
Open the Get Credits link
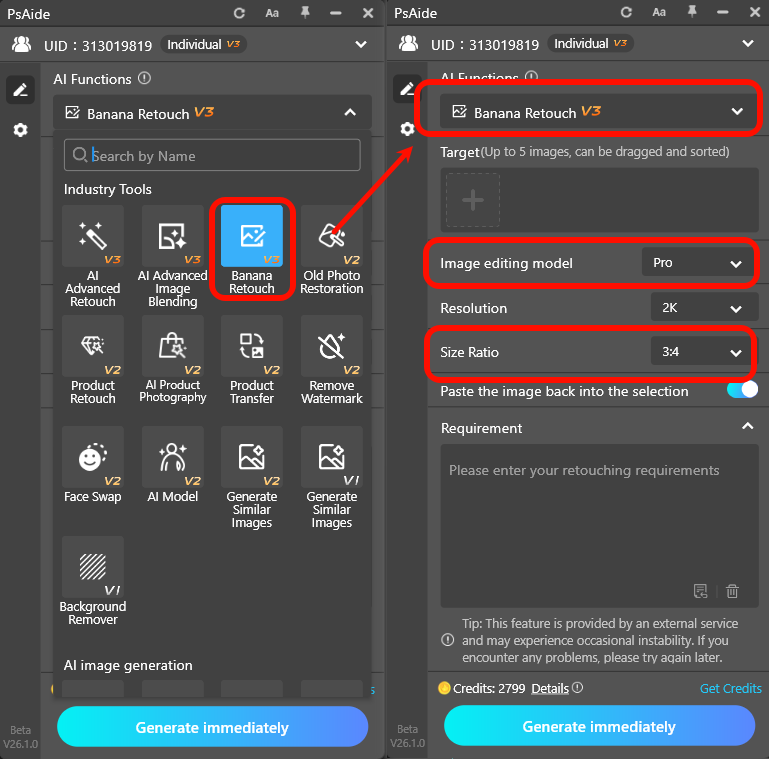(730, 688)
